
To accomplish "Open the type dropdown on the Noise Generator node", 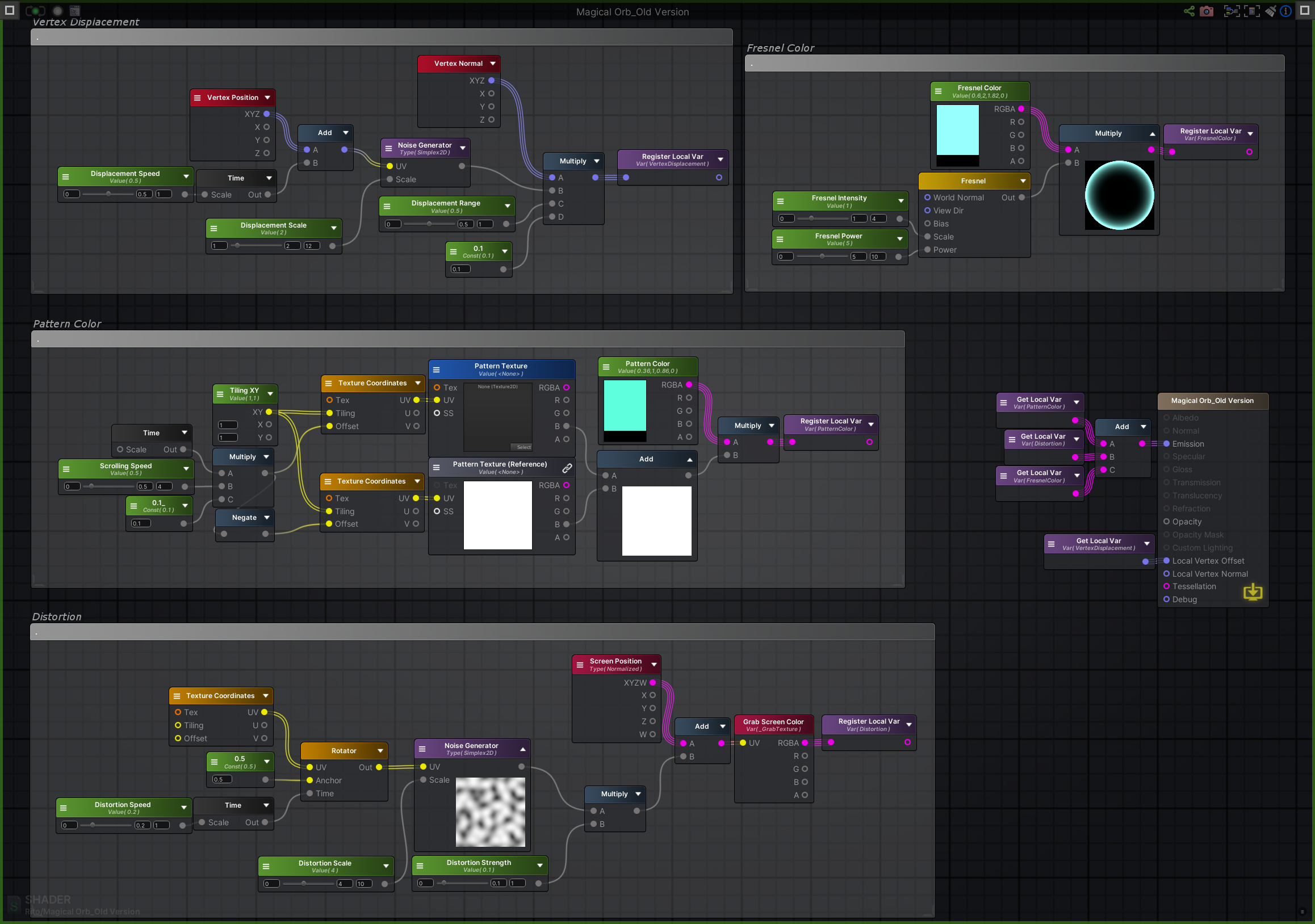I will [x=463, y=148].
